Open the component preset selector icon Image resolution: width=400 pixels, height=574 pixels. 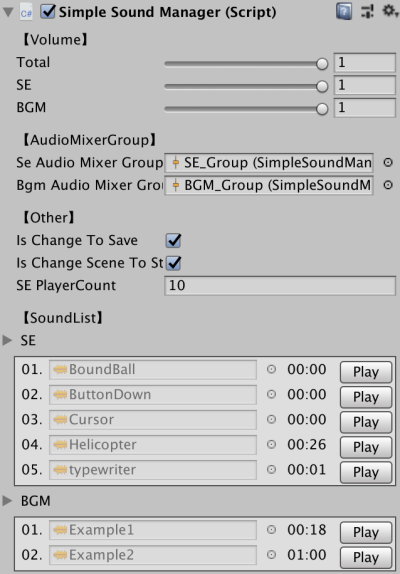click(x=367, y=11)
